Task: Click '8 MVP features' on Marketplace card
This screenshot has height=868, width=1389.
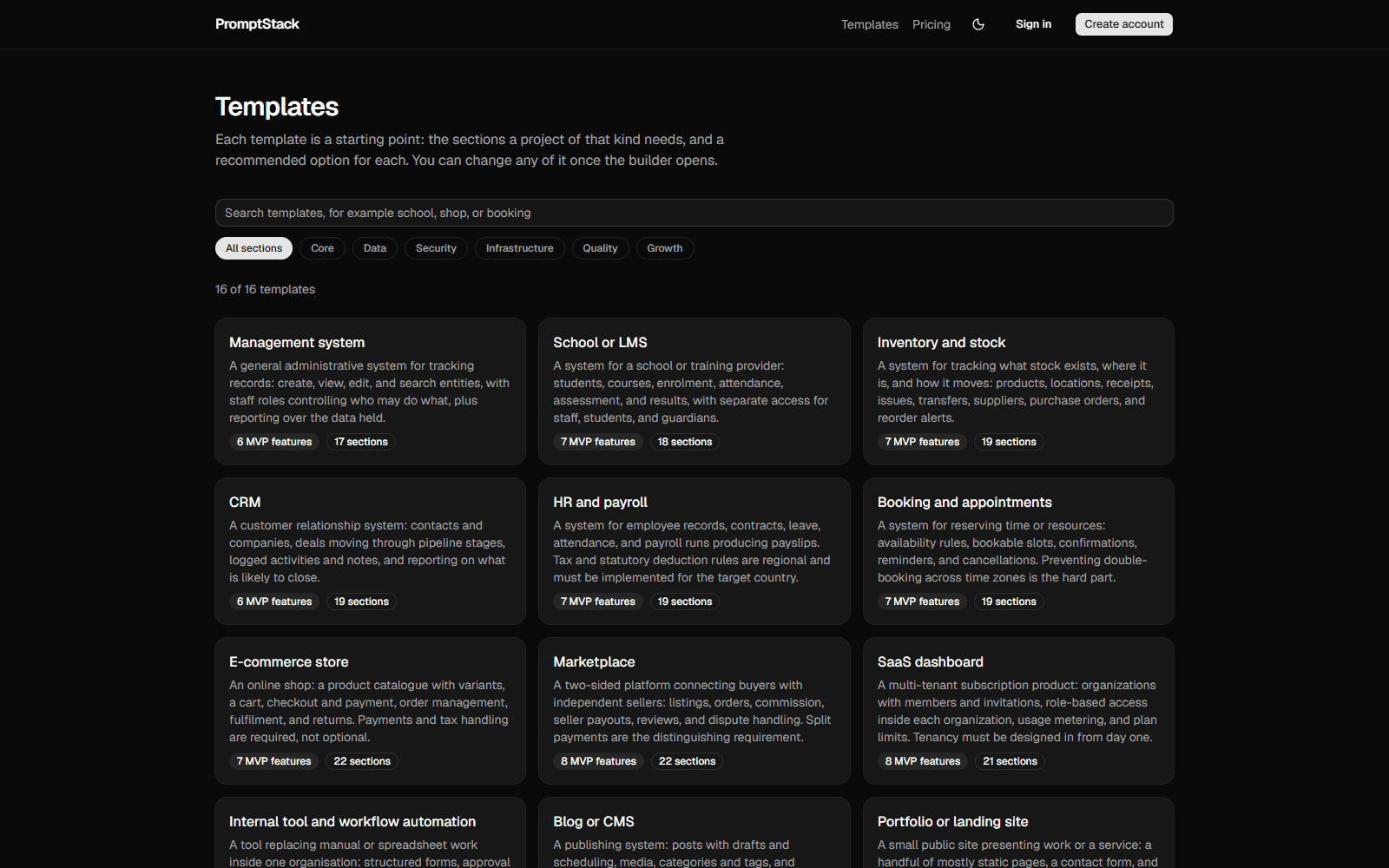Action: (598, 761)
